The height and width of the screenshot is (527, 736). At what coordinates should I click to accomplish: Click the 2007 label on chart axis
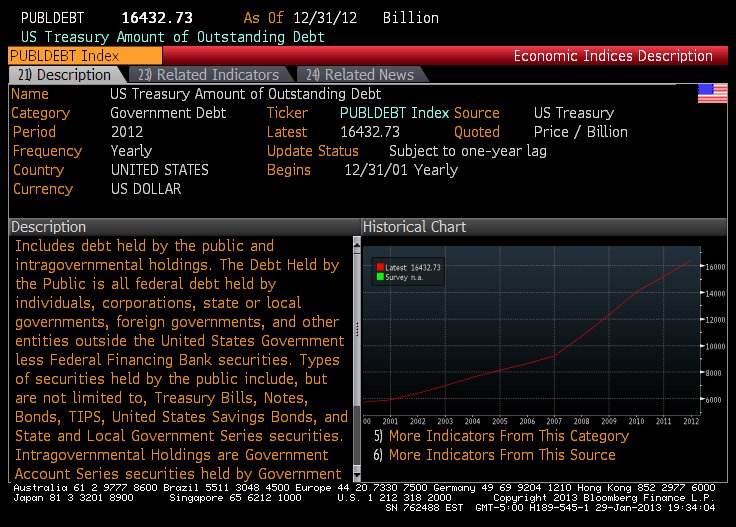coord(554,421)
